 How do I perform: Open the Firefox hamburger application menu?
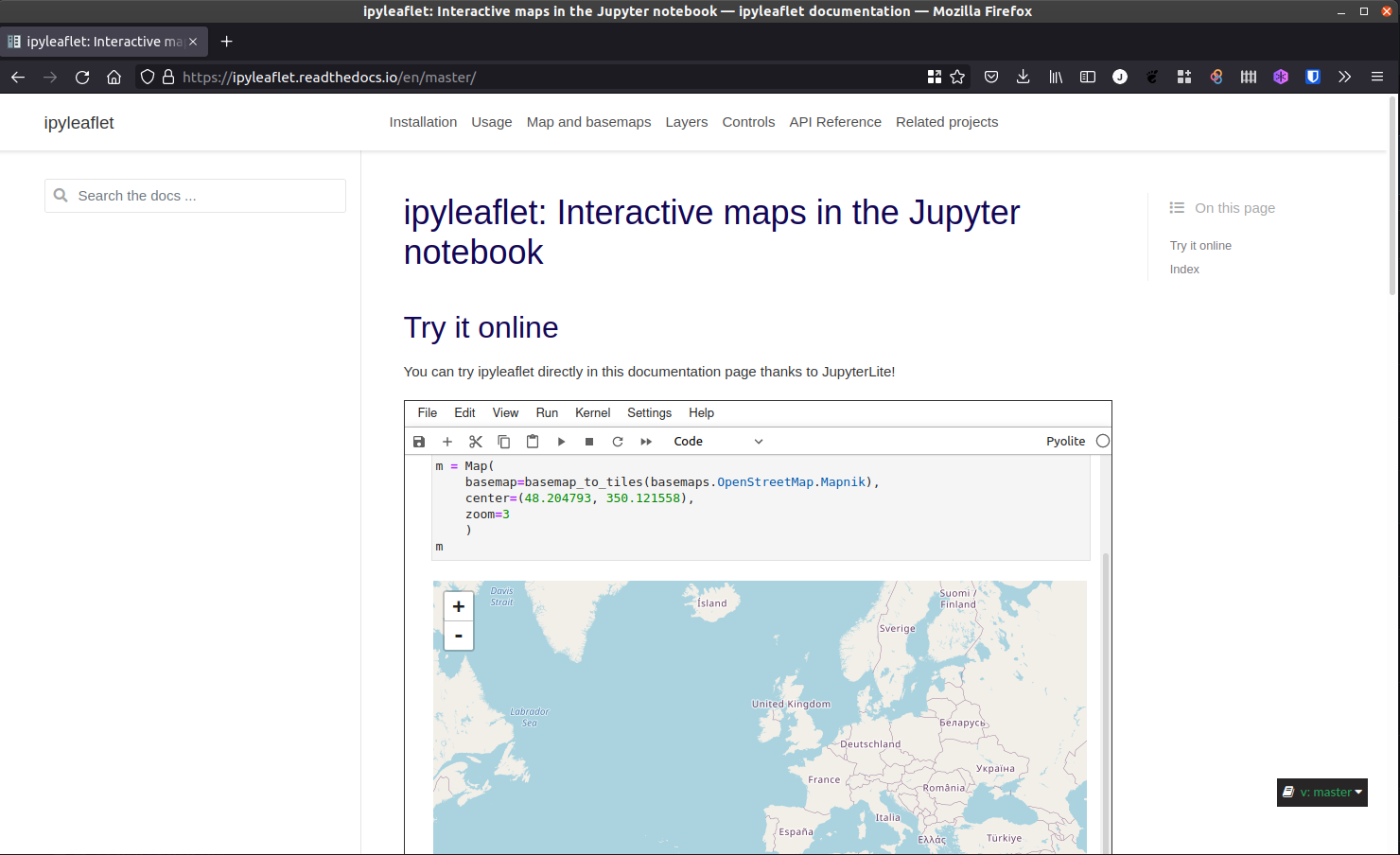1377,78
